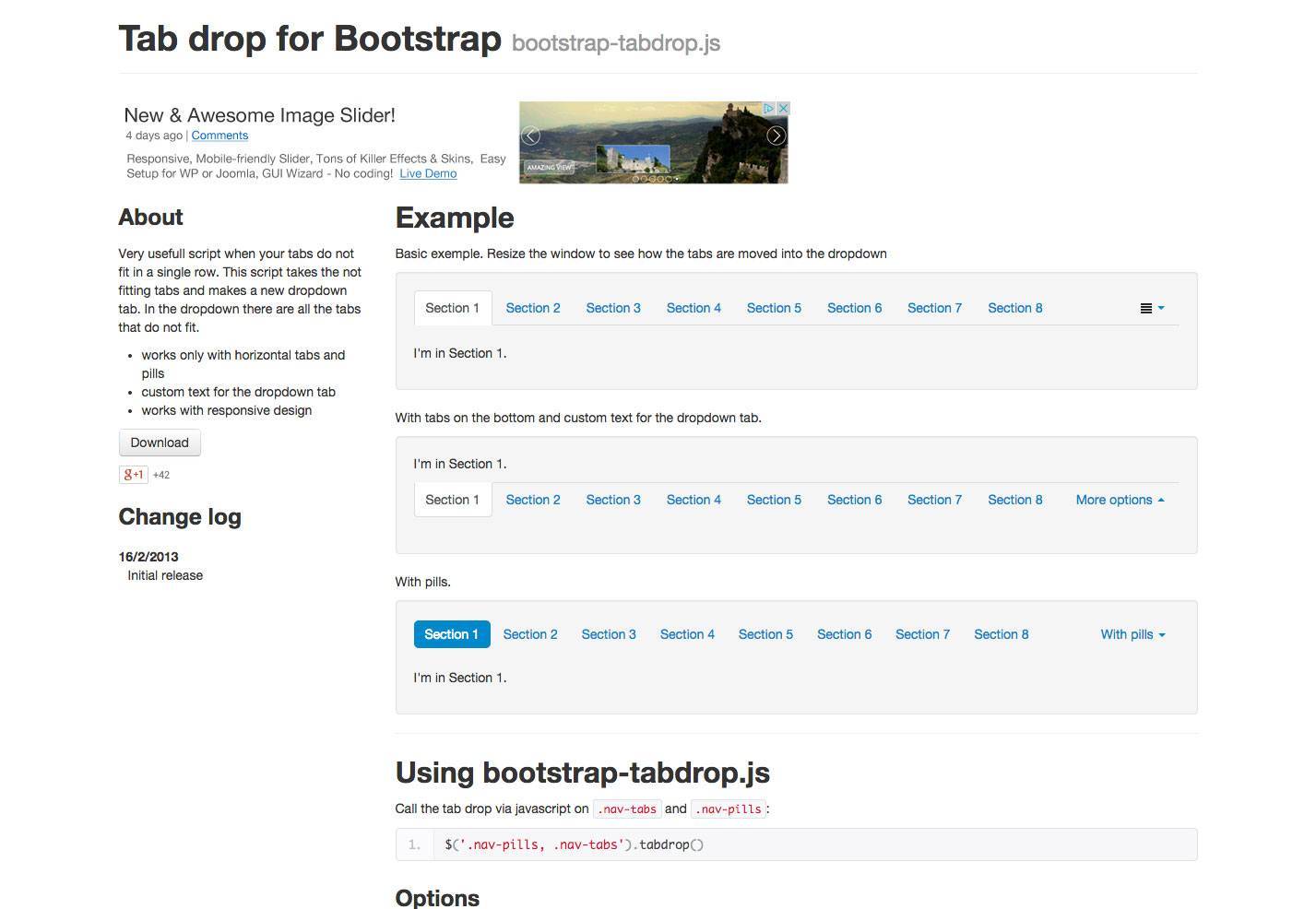1316x909 pixels.
Task: Click the Example section heading
Action: (x=455, y=218)
